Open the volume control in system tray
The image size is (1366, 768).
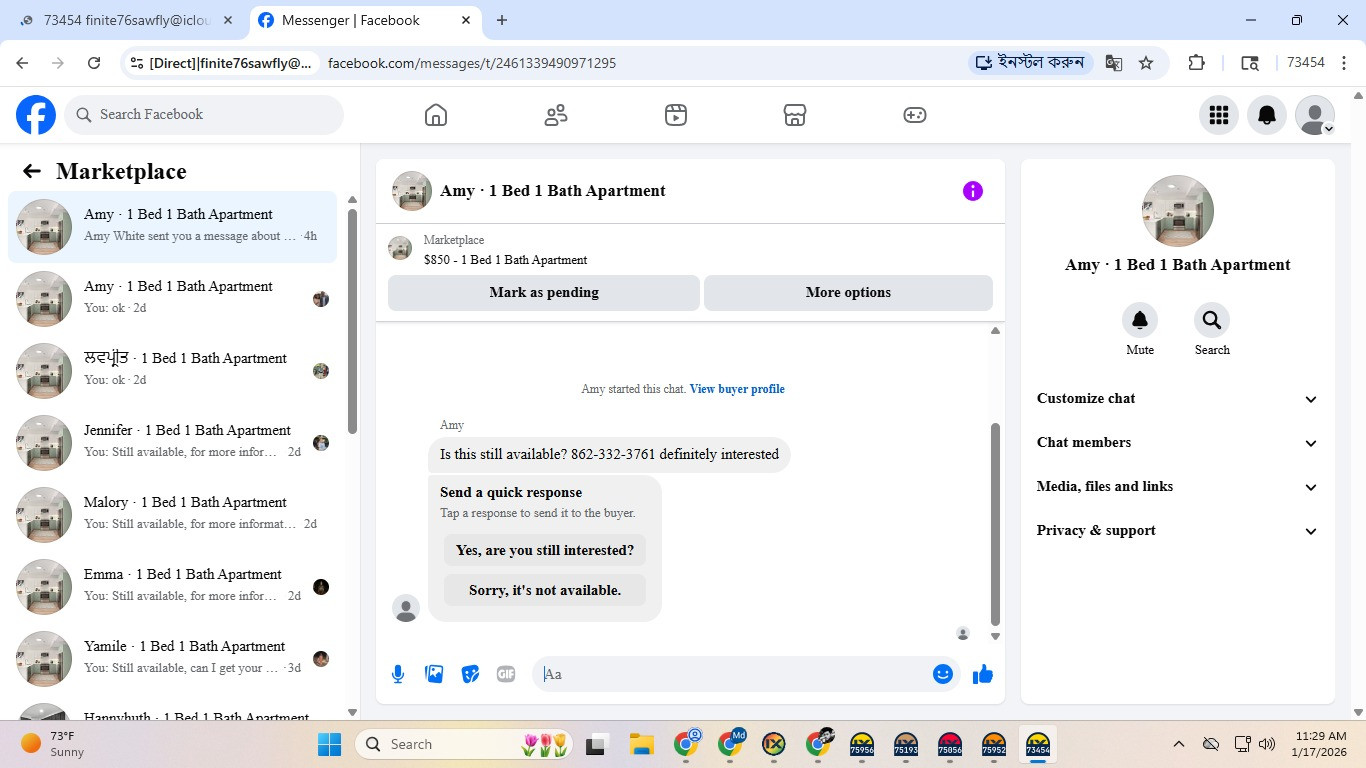click(1267, 744)
